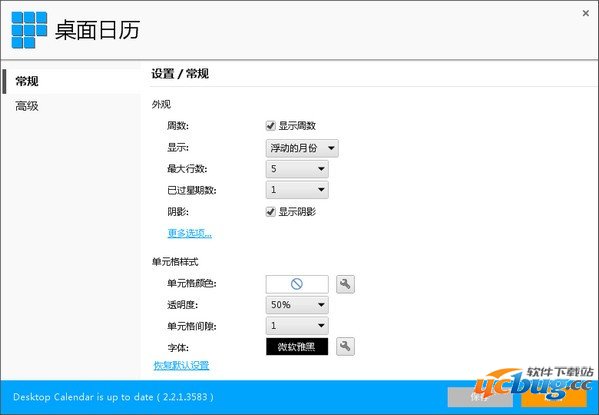The height and width of the screenshot is (415, 599).
Task: Click the 最大行数: label
Action: click(187, 169)
